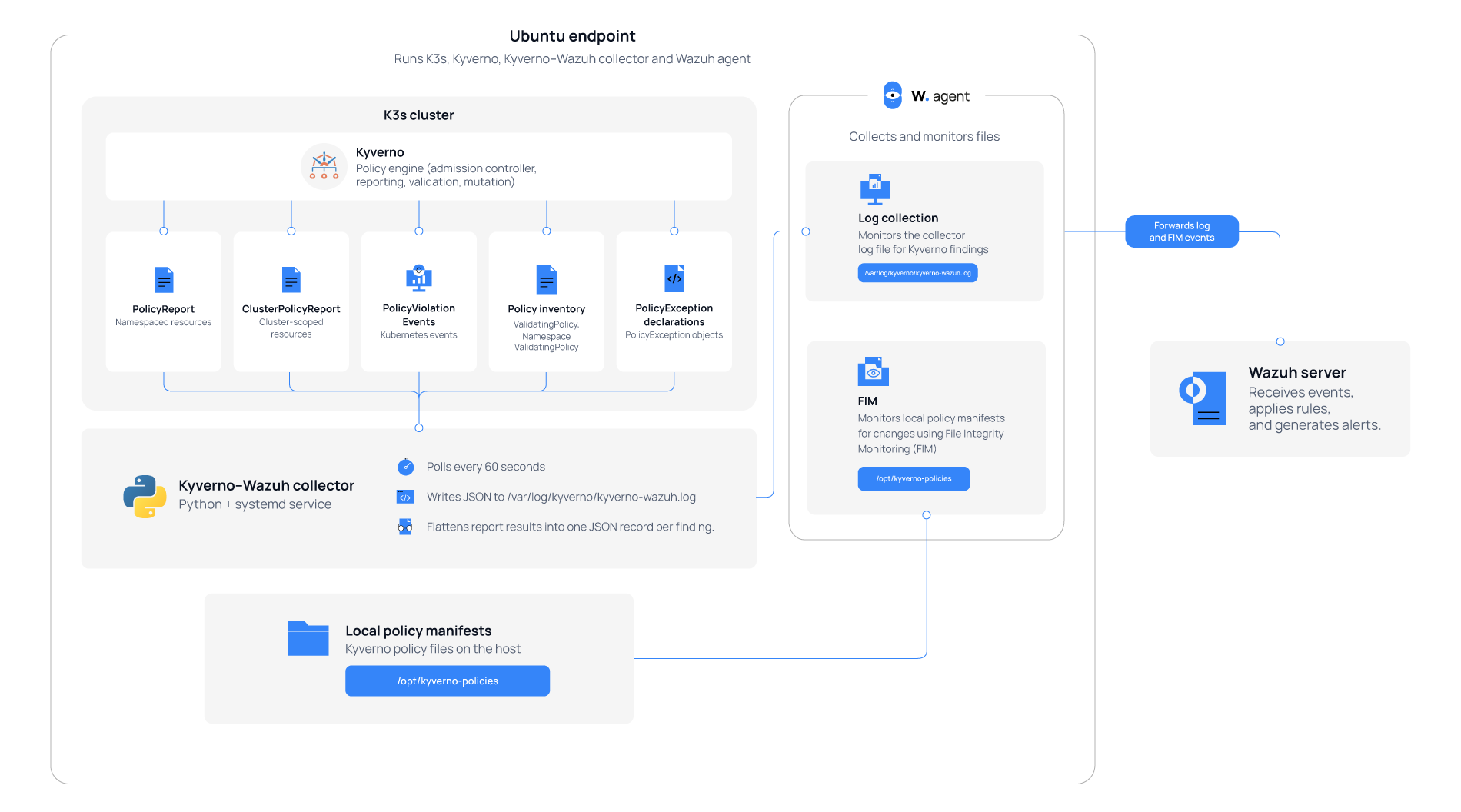Click the Kyverno policy engine logo icon
Image resolution: width=1461 pixels, height=812 pixels.
click(x=324, y=166)
